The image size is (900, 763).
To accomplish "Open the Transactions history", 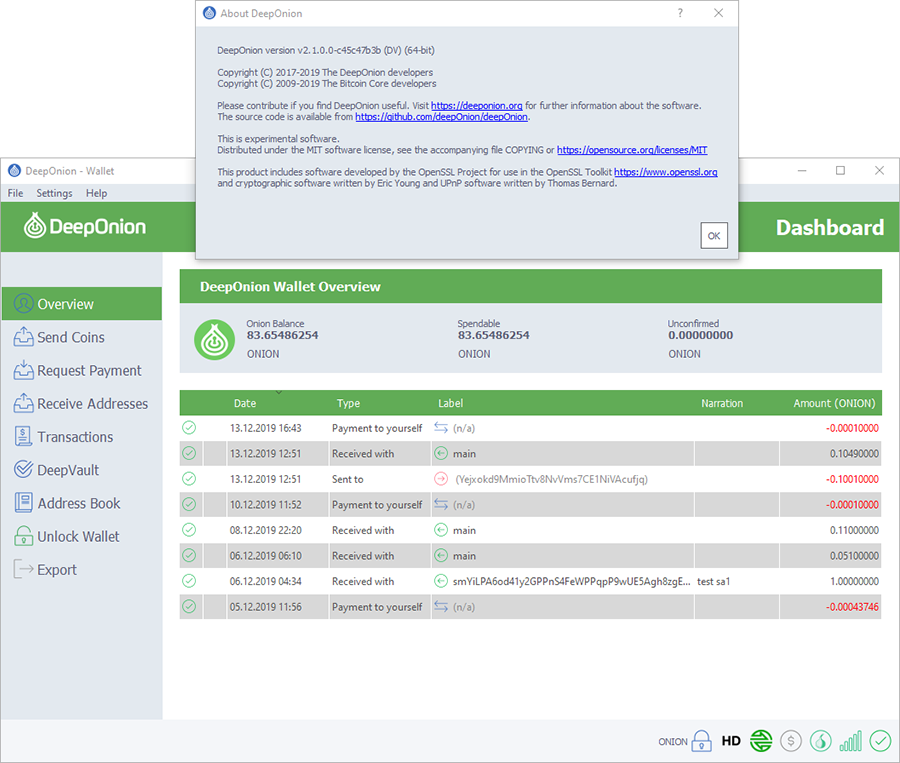I will pyautogui.click(x=64, y=437).
